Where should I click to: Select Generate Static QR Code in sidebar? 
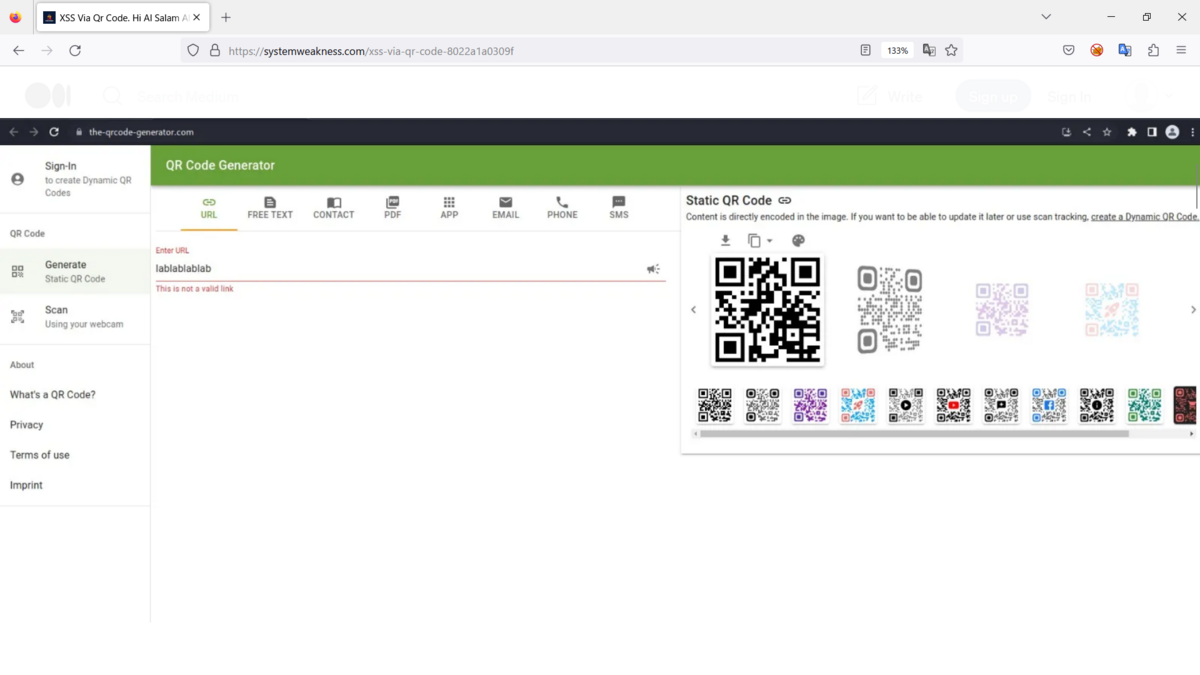pyautogui.click(x=75, y=271)
